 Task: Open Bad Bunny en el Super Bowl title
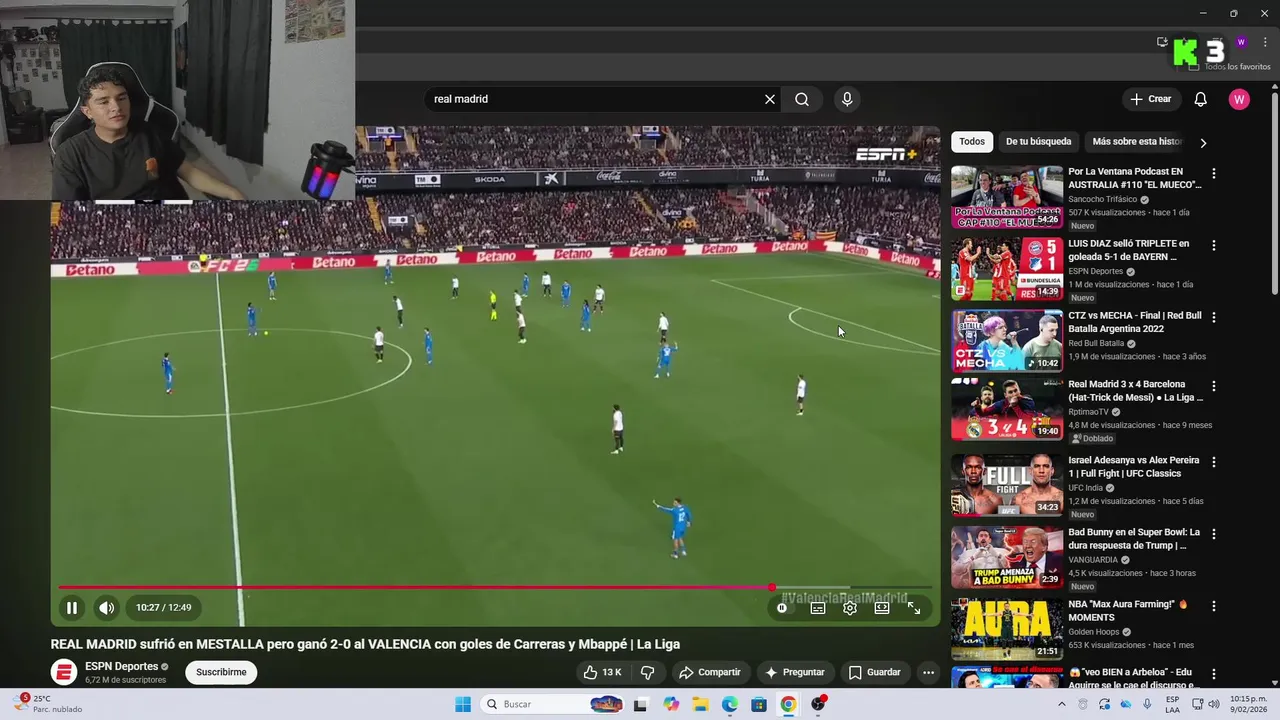tap(1134, 539)
